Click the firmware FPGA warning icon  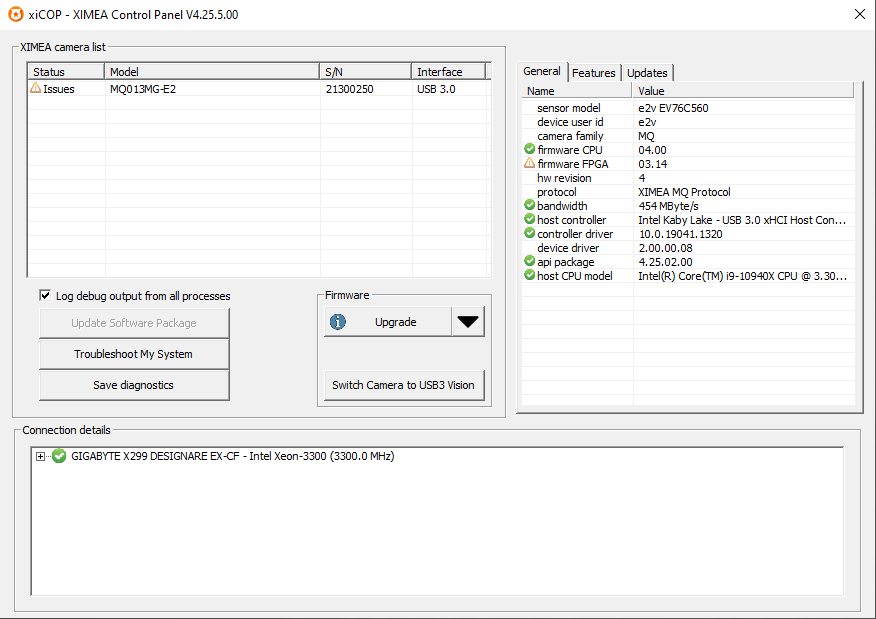(530, 163)
